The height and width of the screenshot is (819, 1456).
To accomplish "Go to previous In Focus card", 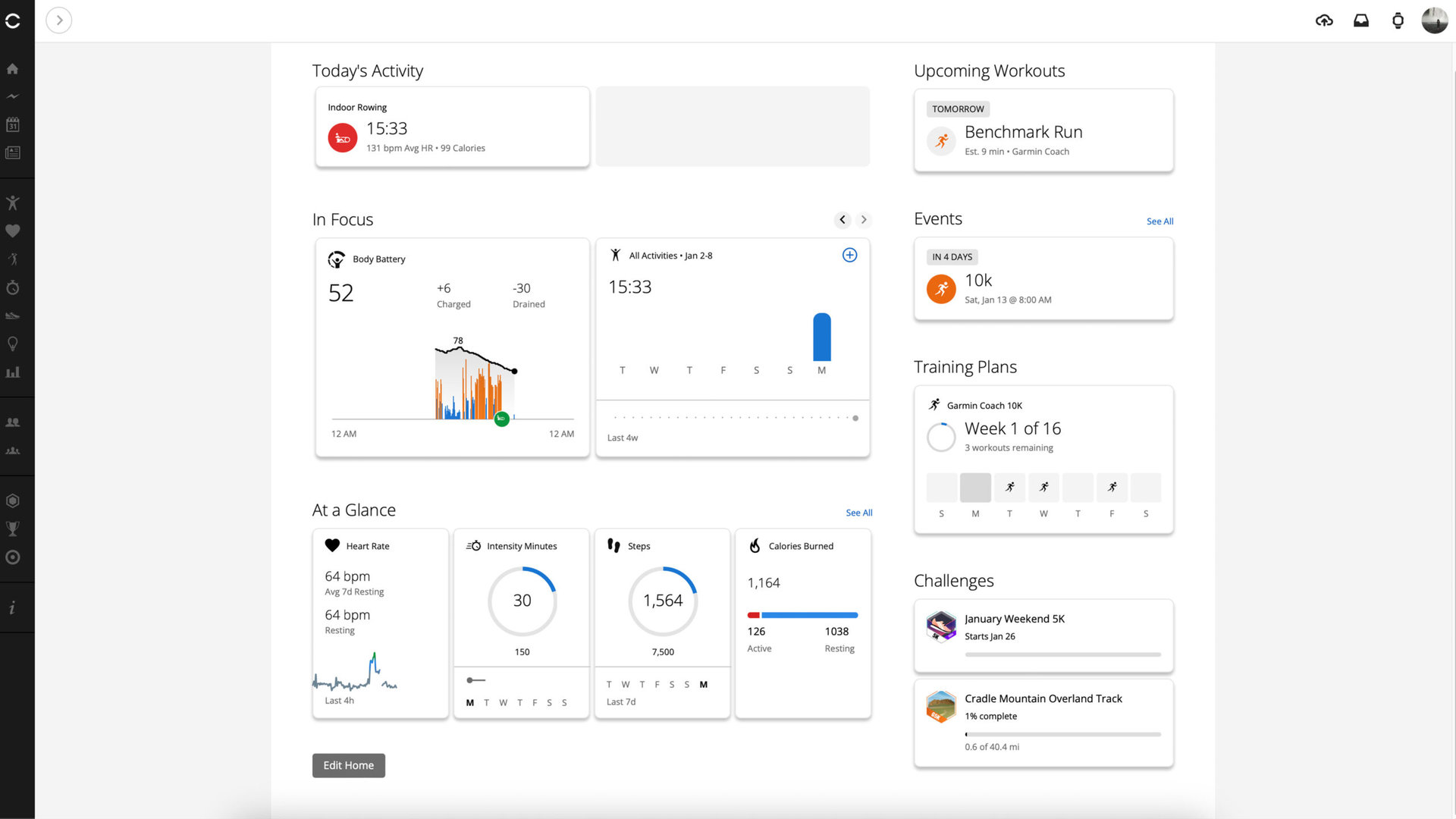I will [842, 220].
